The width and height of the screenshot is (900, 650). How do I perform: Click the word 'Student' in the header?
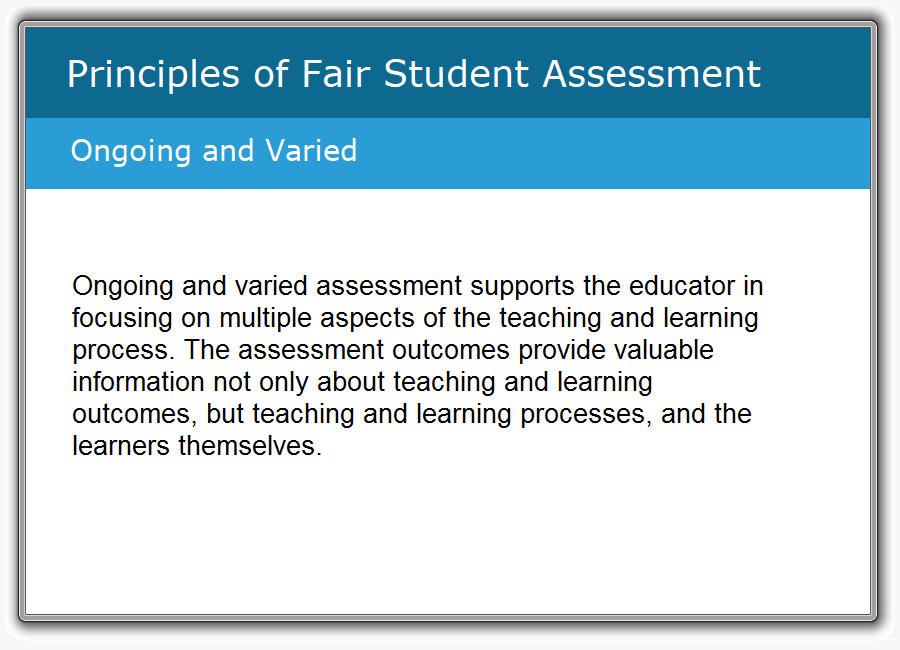coord(456,74)
